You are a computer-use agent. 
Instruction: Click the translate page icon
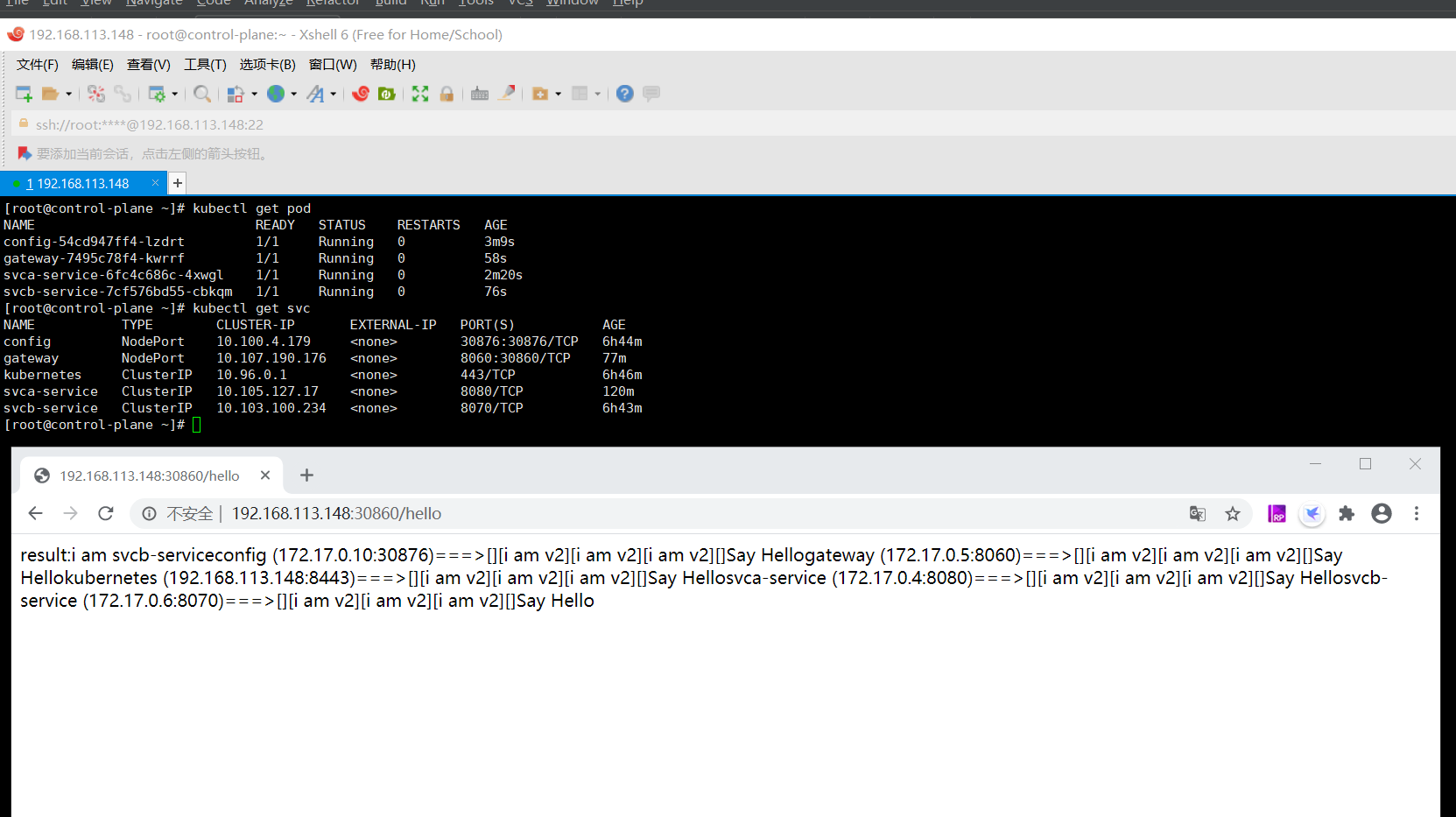coord(1198,514)
